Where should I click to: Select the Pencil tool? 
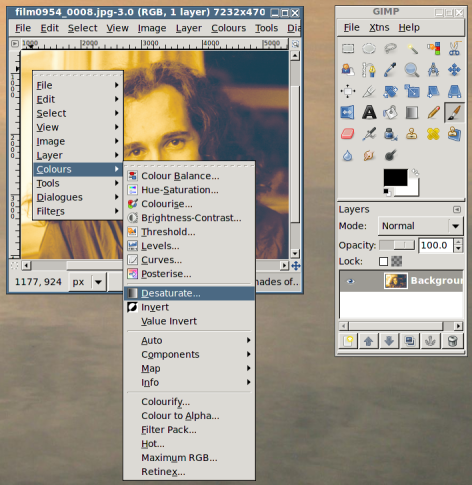pos(433,113)
